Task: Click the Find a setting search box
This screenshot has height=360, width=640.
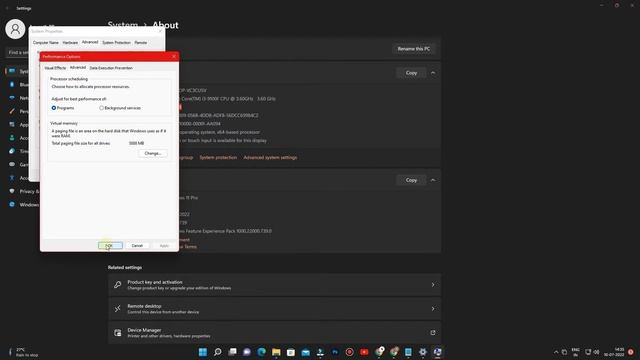Action: coord(18,53)
